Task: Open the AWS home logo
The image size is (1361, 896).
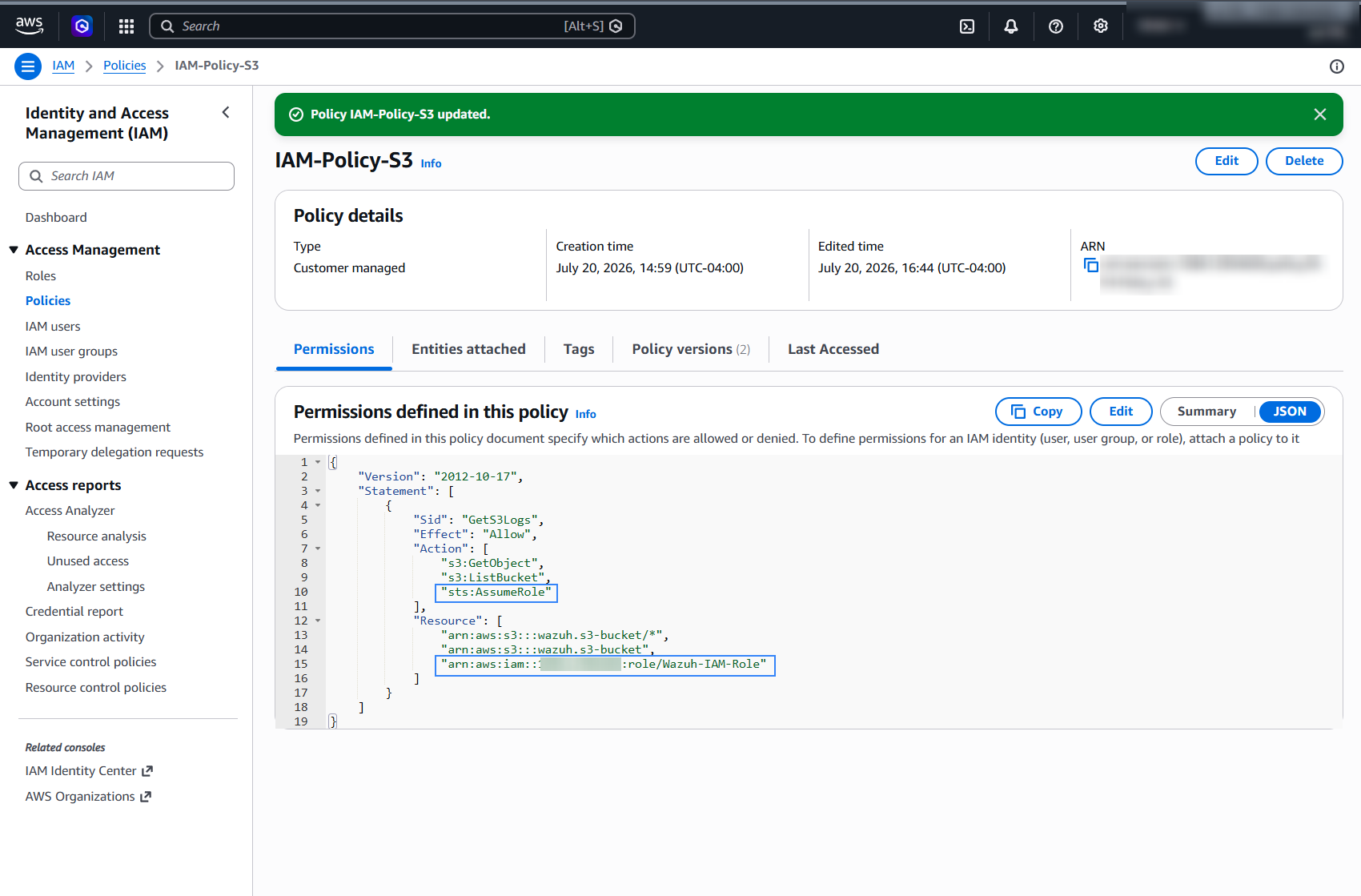Action: tap(30, 26)
